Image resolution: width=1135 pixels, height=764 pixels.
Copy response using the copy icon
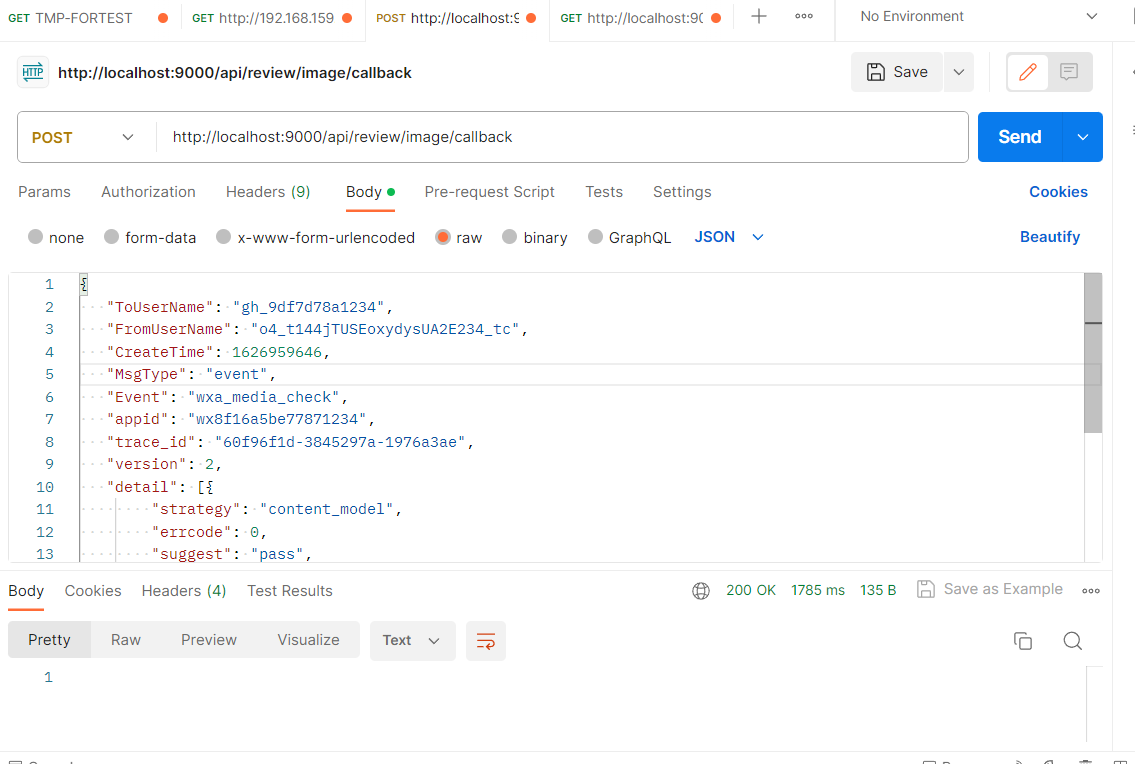pyautogui.click(x=1022, y=641)
